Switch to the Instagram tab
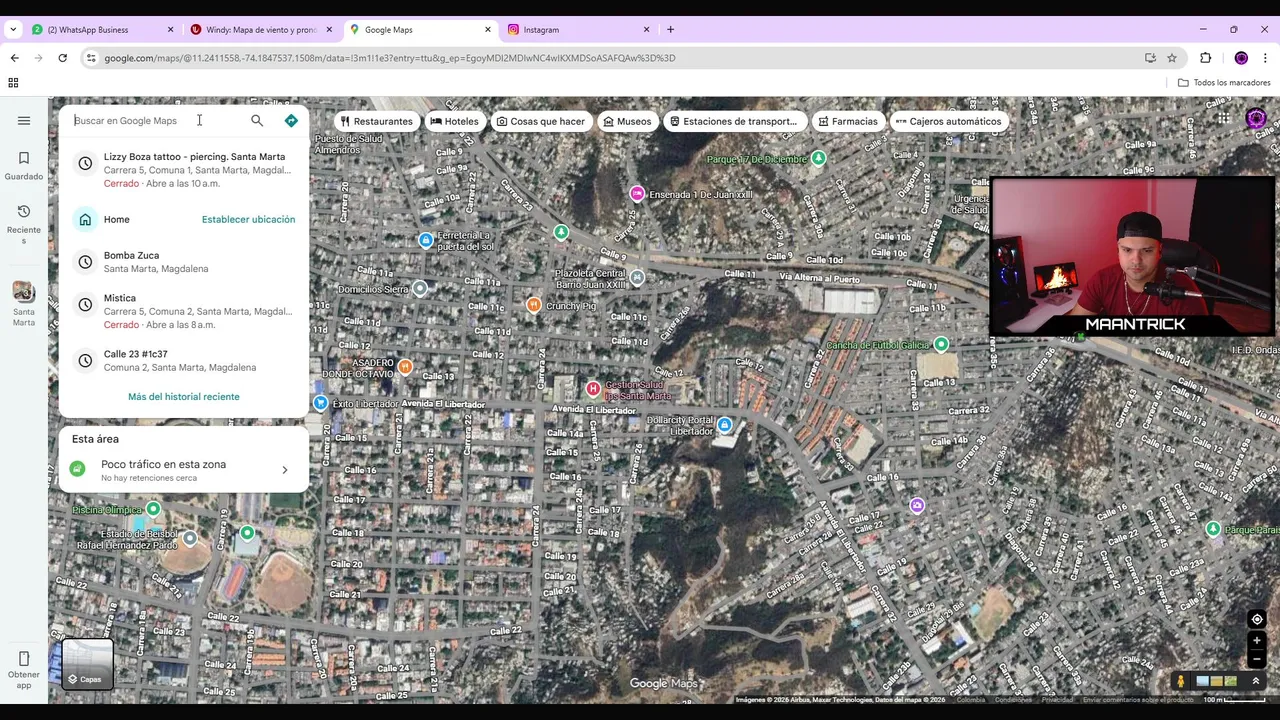This screenshot has width=1280, height=720. [x=578, y=30]
